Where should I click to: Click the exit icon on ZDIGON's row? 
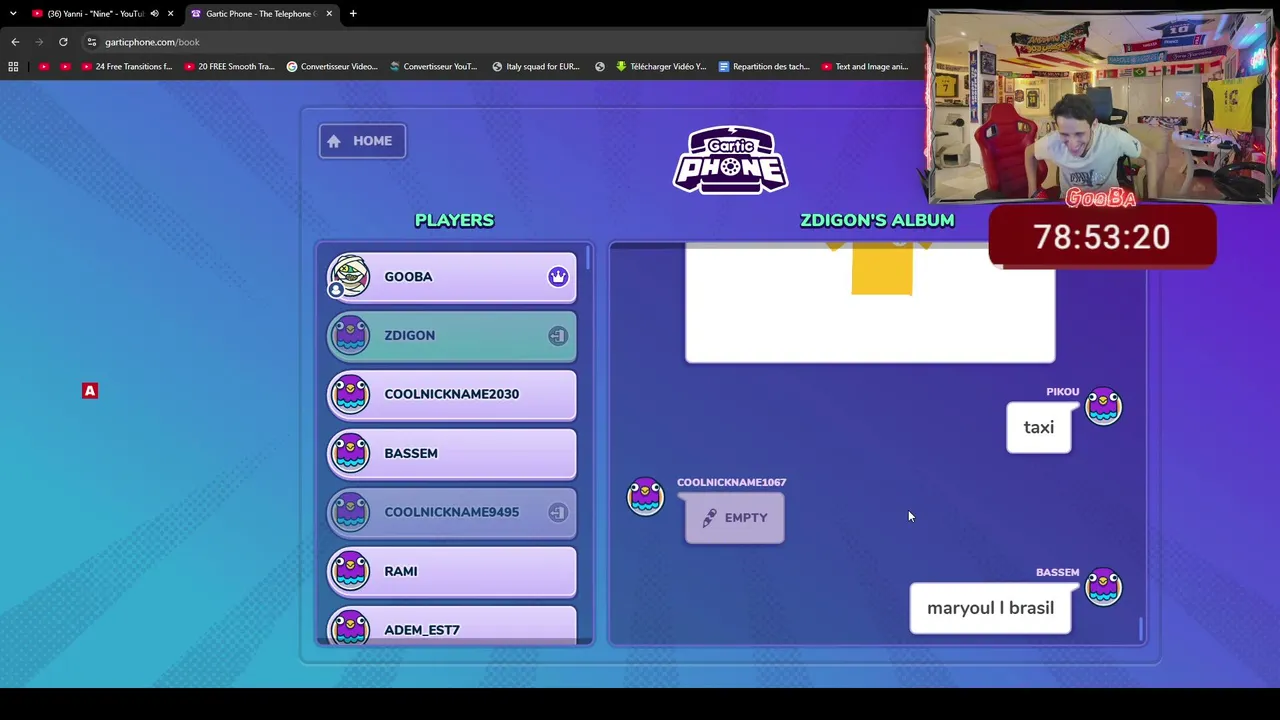[558, 336]
